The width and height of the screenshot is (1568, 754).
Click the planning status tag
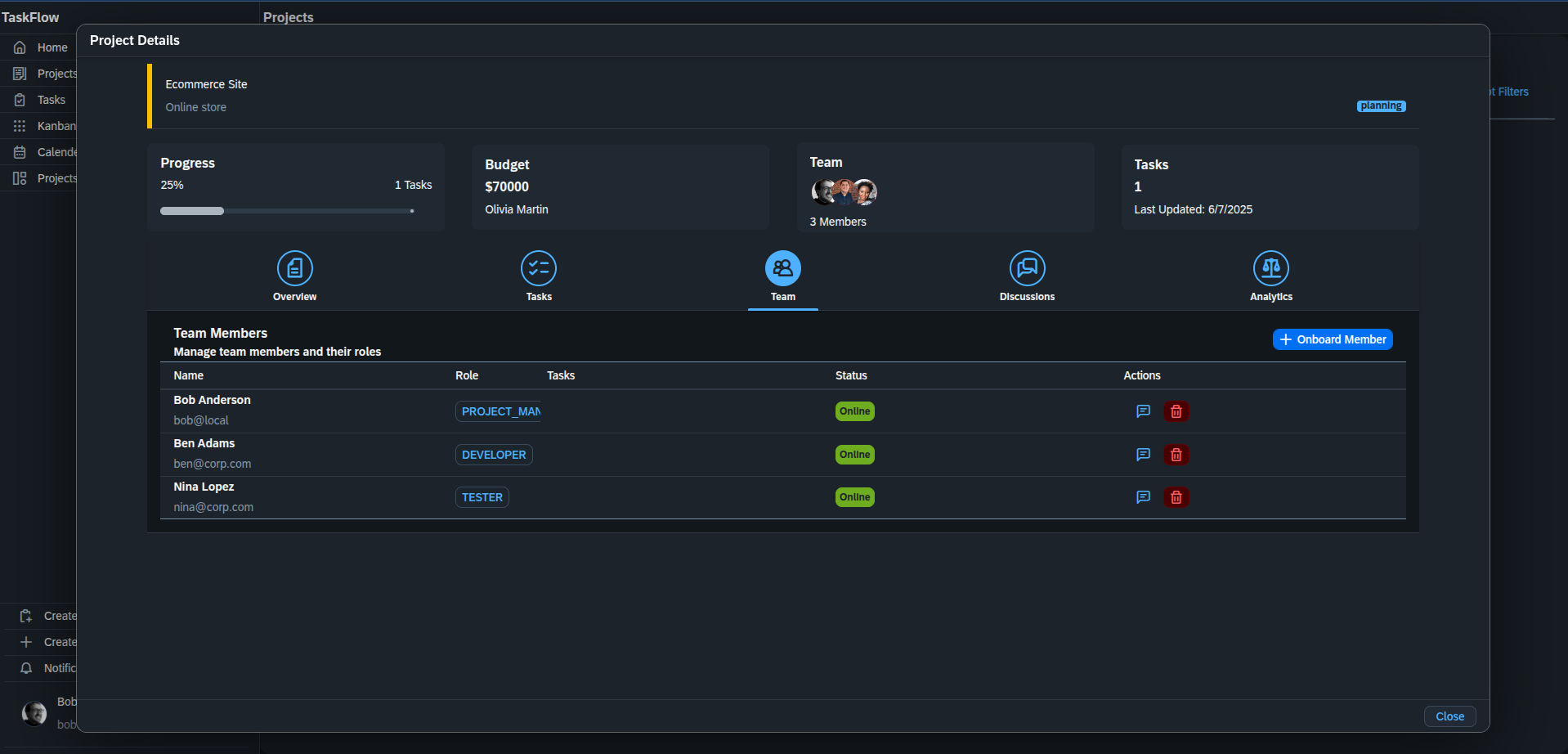coord(1381,106)
